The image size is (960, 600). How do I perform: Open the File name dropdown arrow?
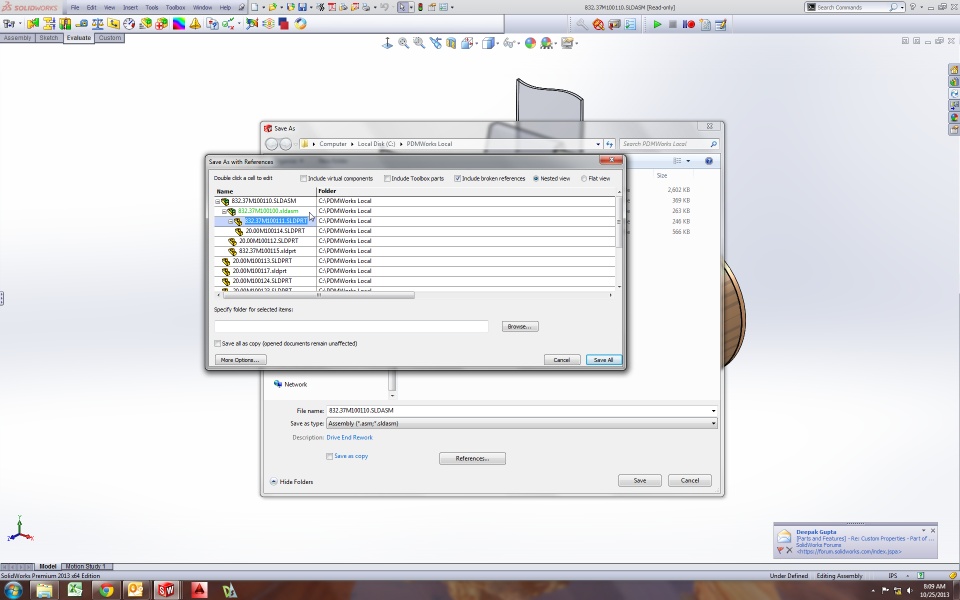click(713, 411)
